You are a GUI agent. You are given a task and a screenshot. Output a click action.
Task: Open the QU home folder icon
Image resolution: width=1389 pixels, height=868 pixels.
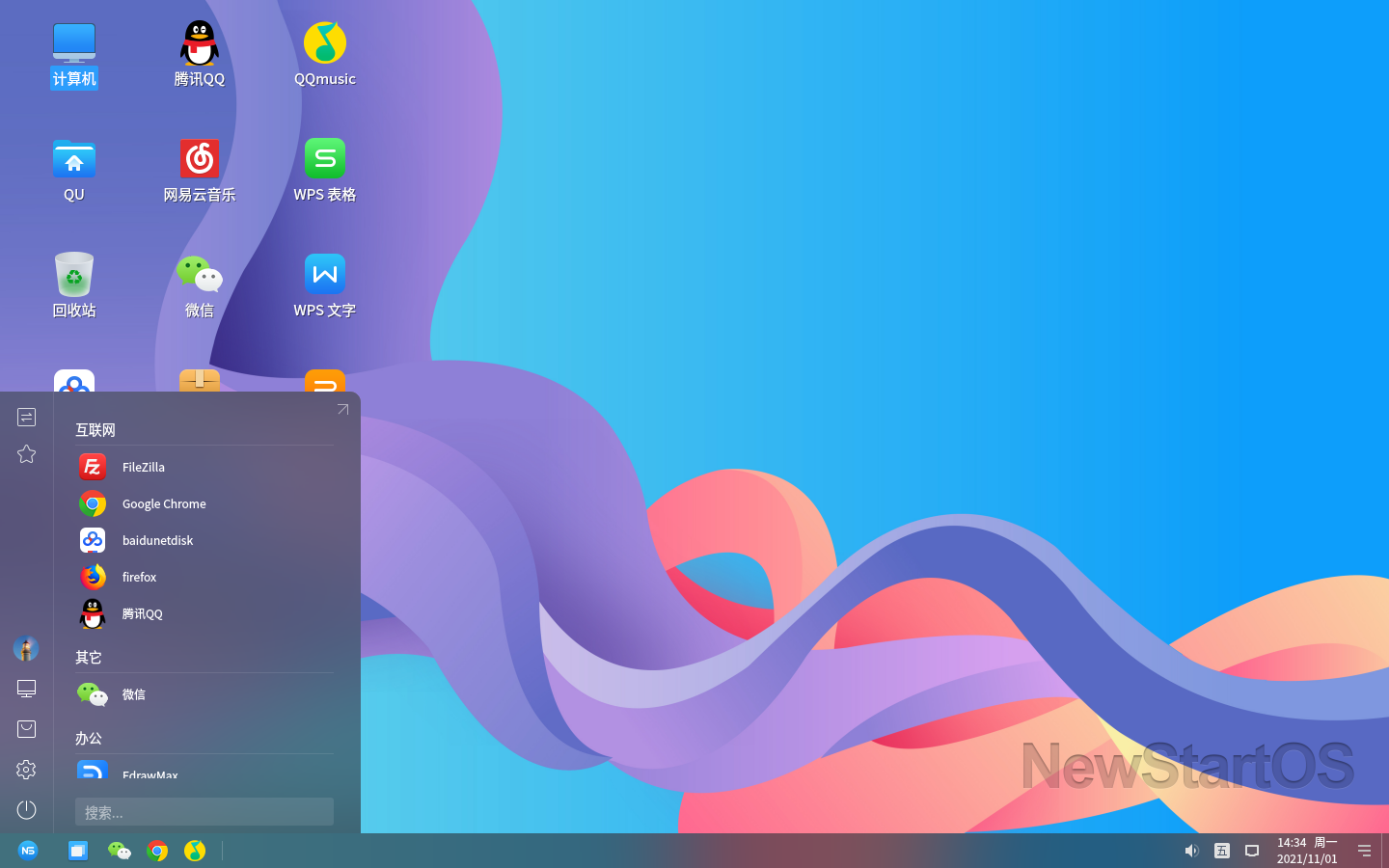point(74,171)
